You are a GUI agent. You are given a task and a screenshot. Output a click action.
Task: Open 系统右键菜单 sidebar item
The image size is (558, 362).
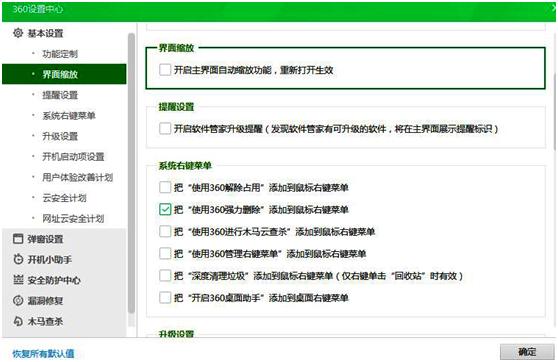(x=69, y=116)
